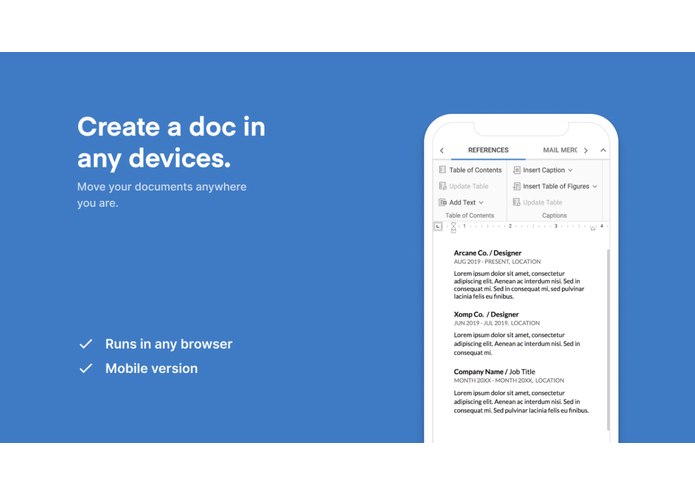Click the heading 'Xomp Co. / Designer'
Screen dimensions: 695x494
486,314
